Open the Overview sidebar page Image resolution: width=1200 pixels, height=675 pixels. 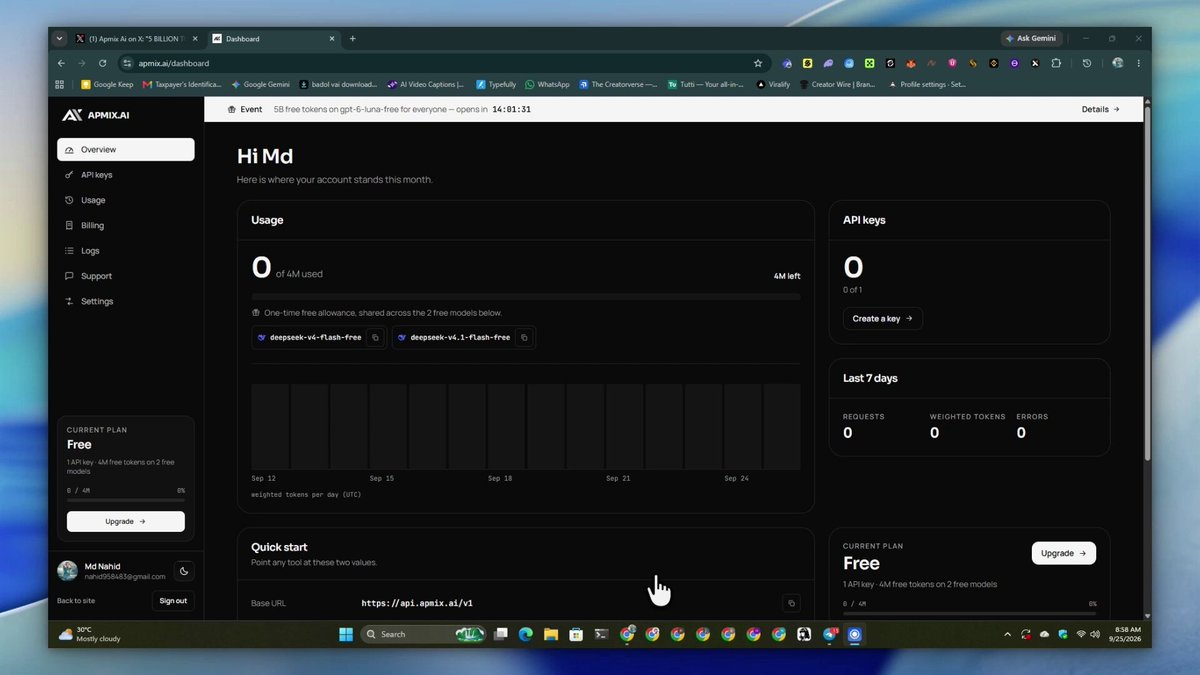point(126,150)
